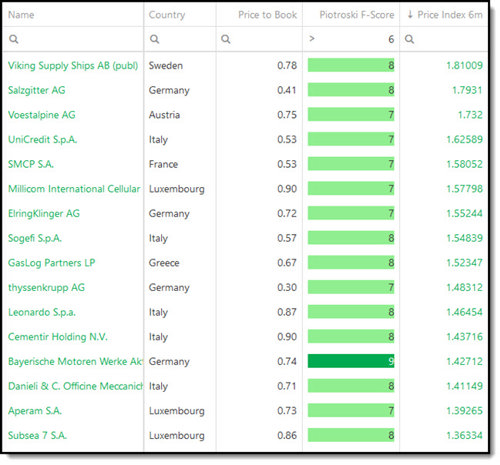Open the Salzgitter AG company link

(37, 90)
